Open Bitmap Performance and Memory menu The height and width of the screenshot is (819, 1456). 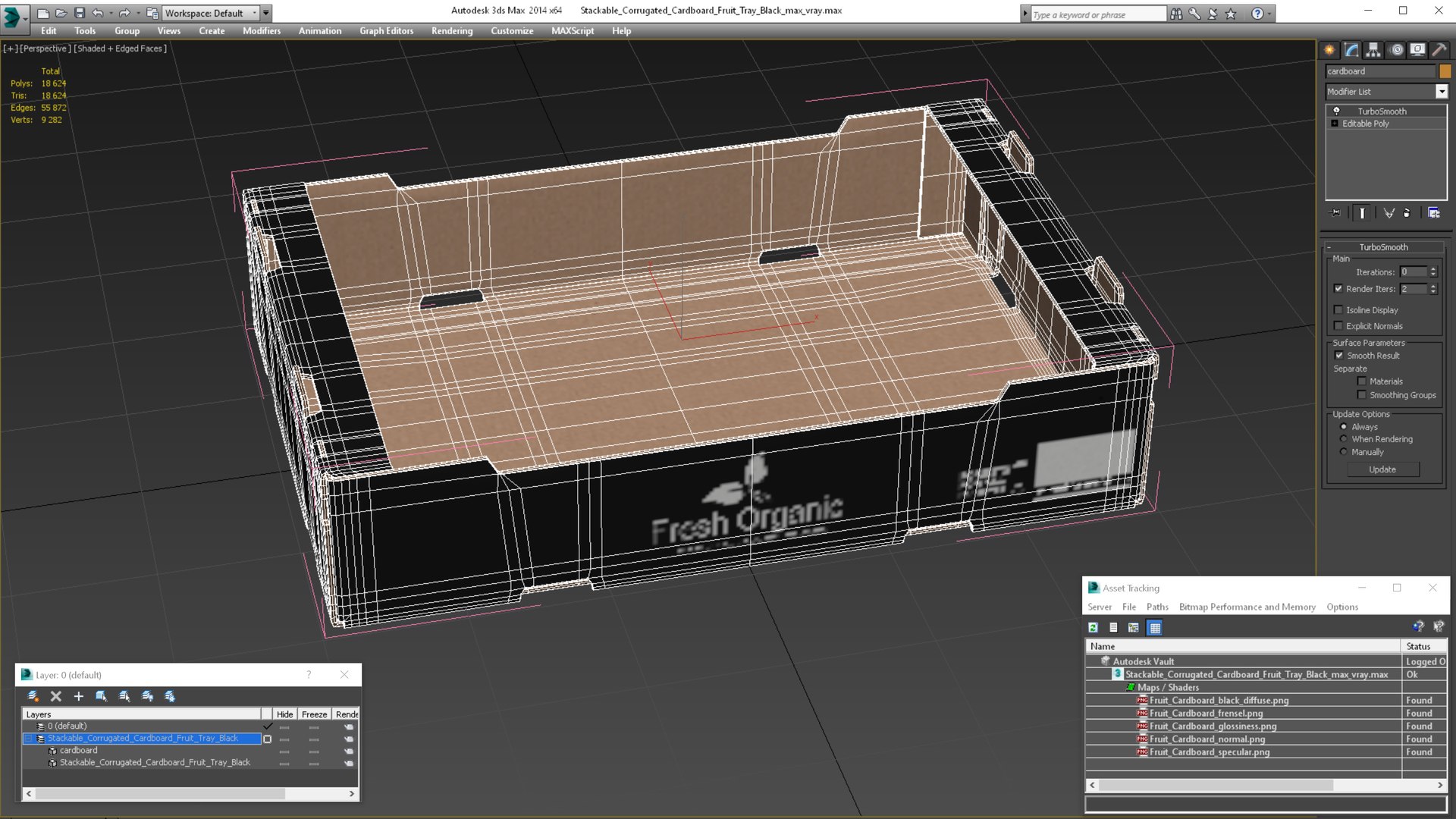pos(1247,607)
